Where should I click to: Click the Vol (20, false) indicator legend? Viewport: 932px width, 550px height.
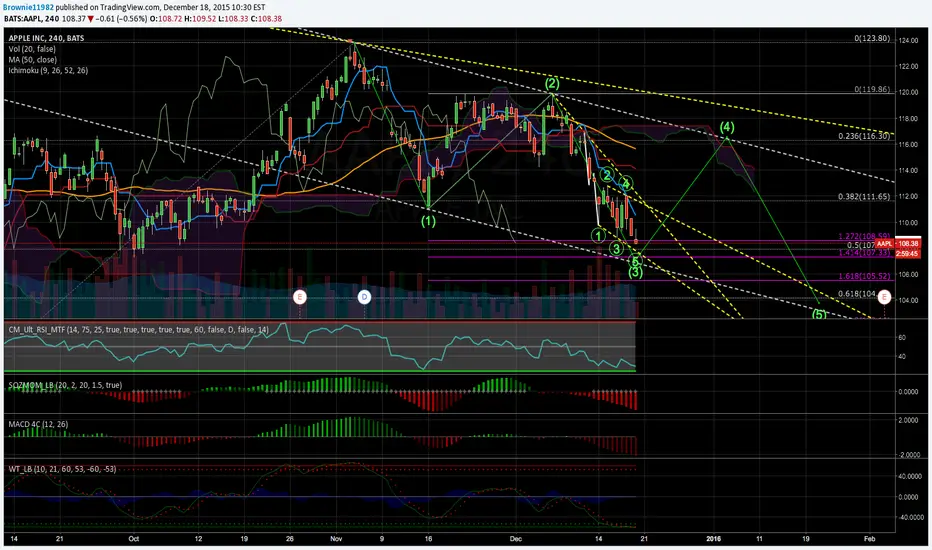tap(32, 49)
